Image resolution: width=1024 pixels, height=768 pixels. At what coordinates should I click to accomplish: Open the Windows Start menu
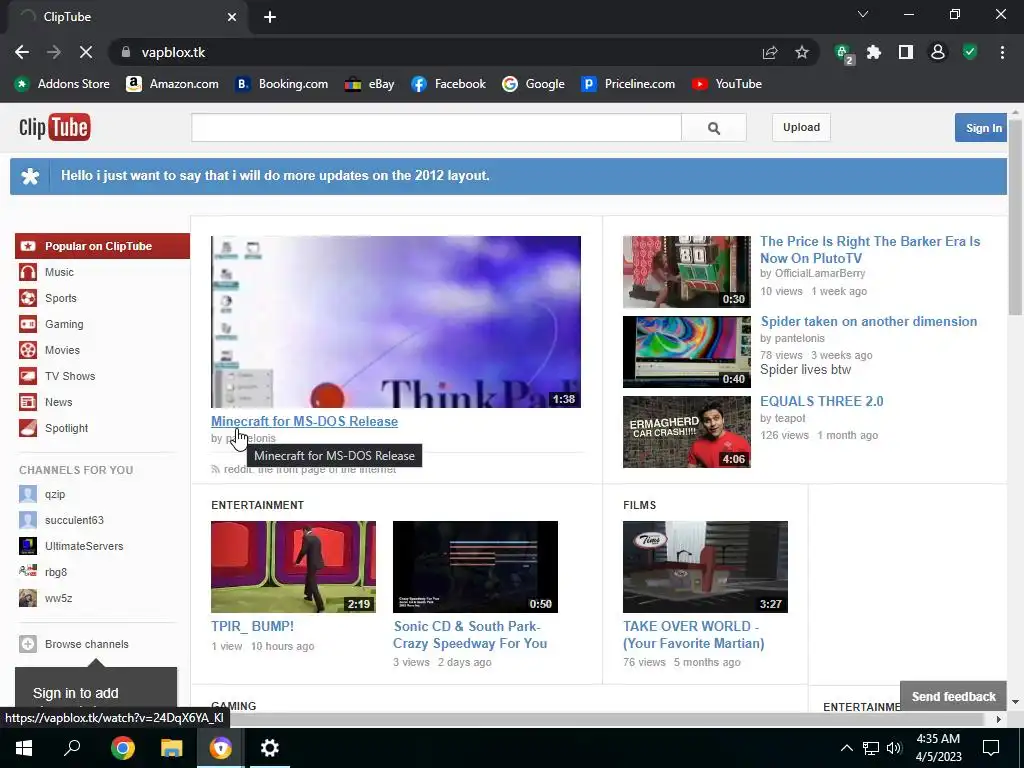tap(24, 748)
